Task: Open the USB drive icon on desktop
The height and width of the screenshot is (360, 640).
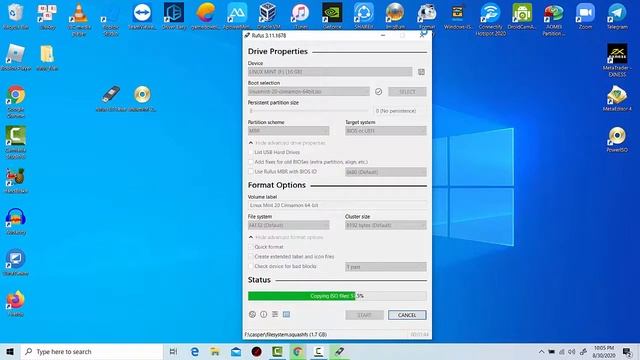Action: (x=111, y=98)
